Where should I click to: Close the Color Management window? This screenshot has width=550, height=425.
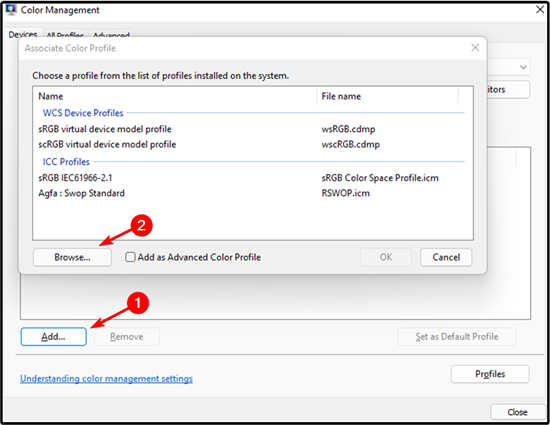(540, 10)
